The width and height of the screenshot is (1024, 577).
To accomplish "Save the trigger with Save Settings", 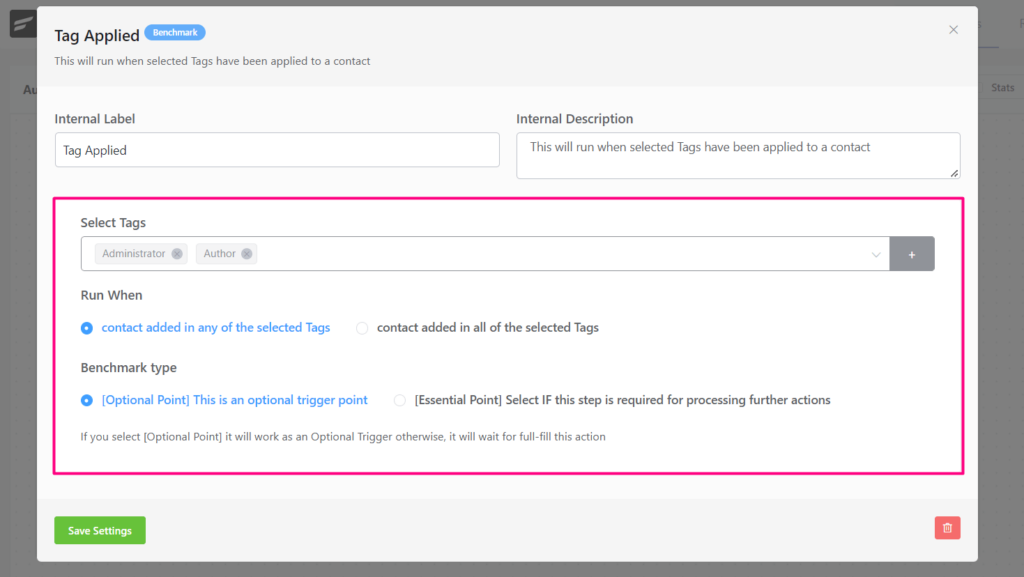I will coord(99,530).
